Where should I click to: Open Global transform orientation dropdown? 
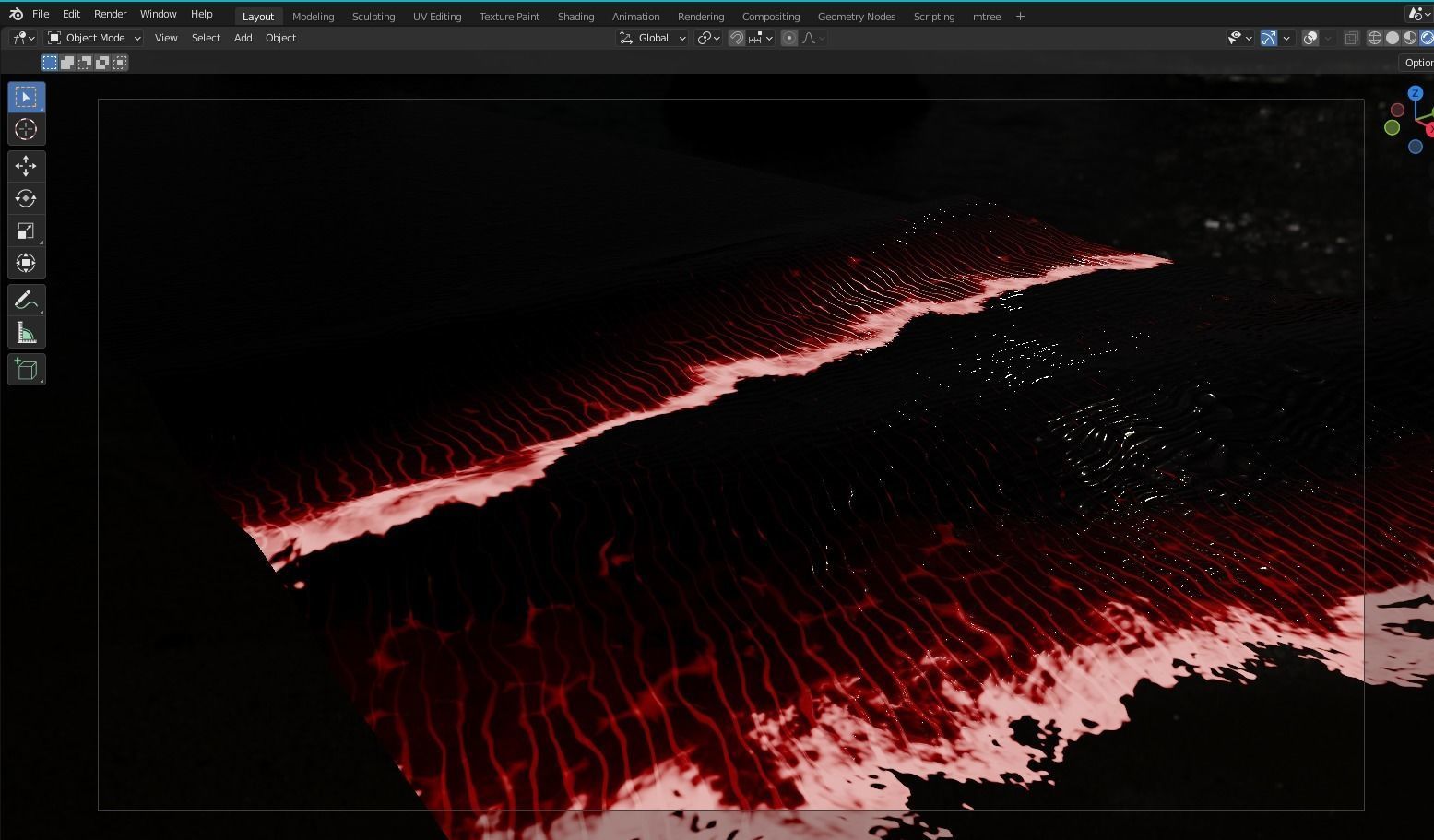coord(652,38)
